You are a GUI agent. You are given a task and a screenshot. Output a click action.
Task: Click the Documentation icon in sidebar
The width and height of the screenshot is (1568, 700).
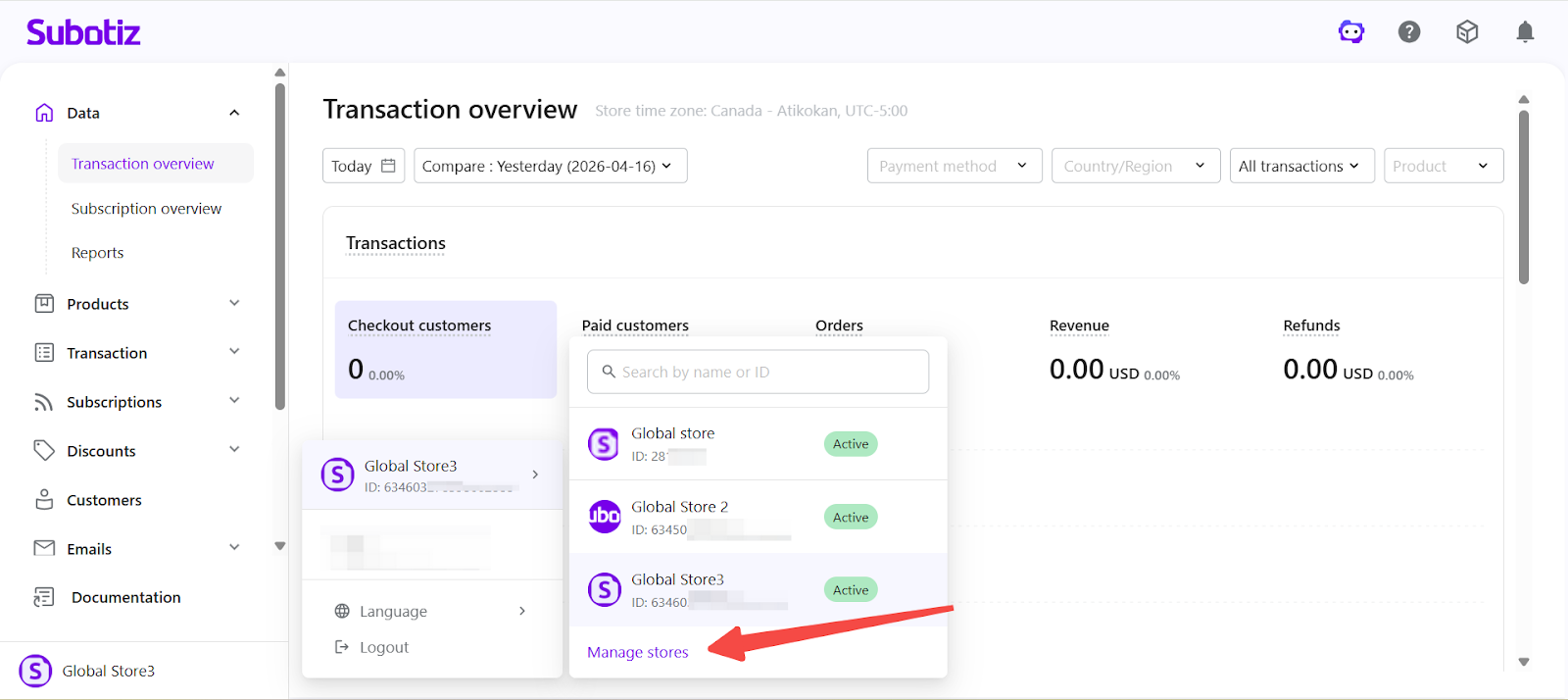44,597
